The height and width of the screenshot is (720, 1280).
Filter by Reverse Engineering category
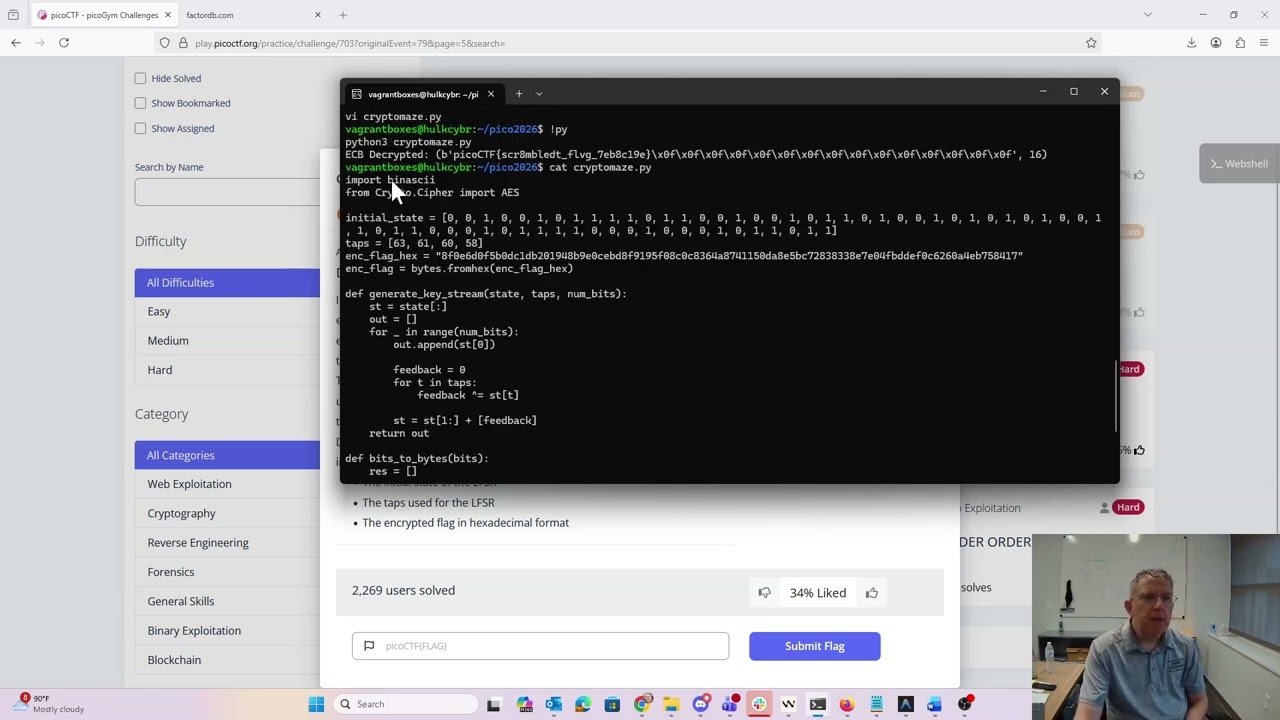pyautogui.click(x=227, y=543)
